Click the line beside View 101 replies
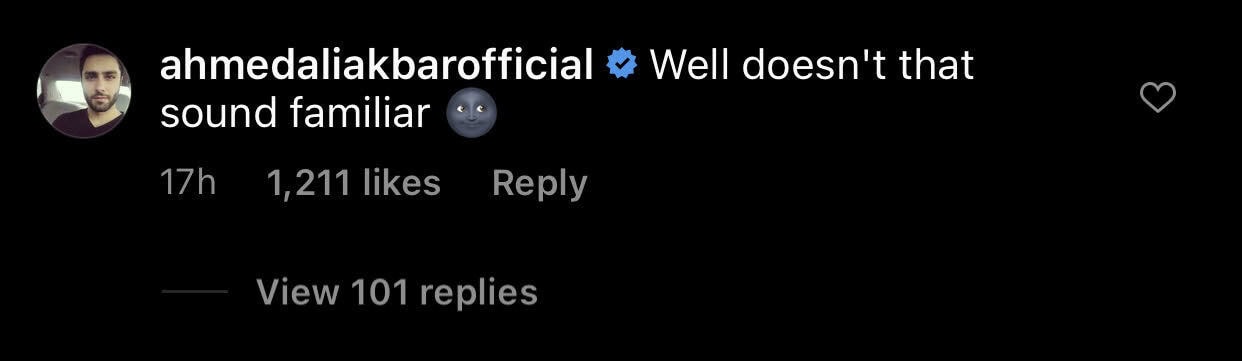Viewport: 1242px width, 361px height. pyautogui.click(x=194, y=292)
